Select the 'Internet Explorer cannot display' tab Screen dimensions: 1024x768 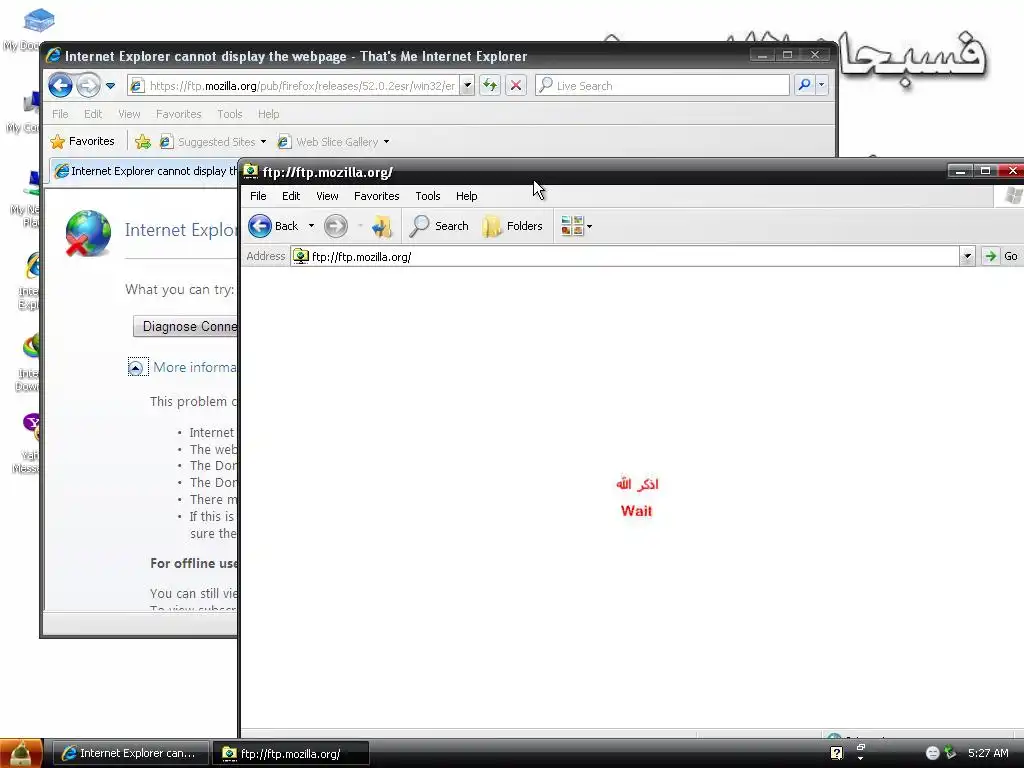click(x=146, y=171)
